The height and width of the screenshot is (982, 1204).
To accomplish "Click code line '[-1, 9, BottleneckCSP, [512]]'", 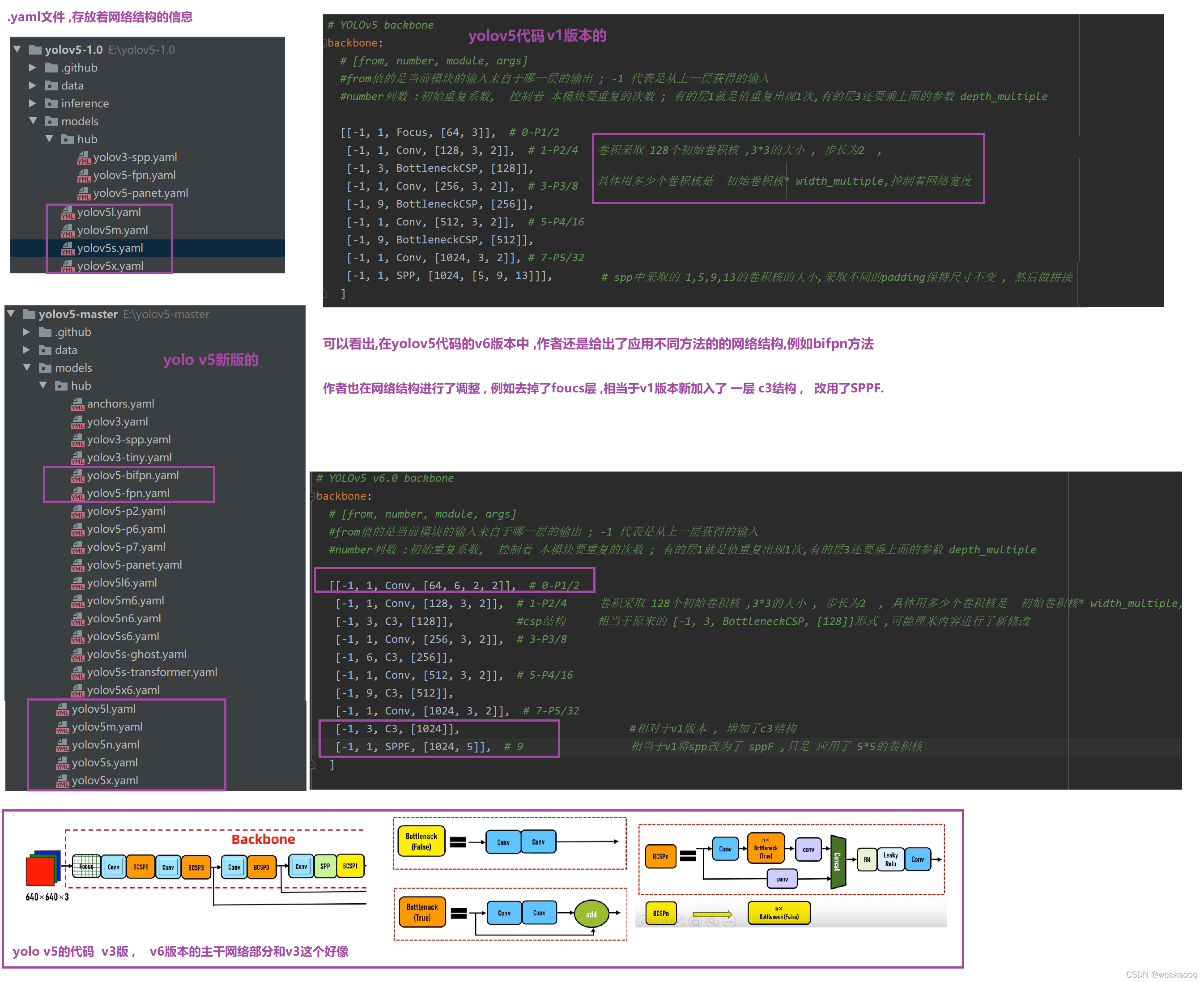I will (x=440, y=240).
